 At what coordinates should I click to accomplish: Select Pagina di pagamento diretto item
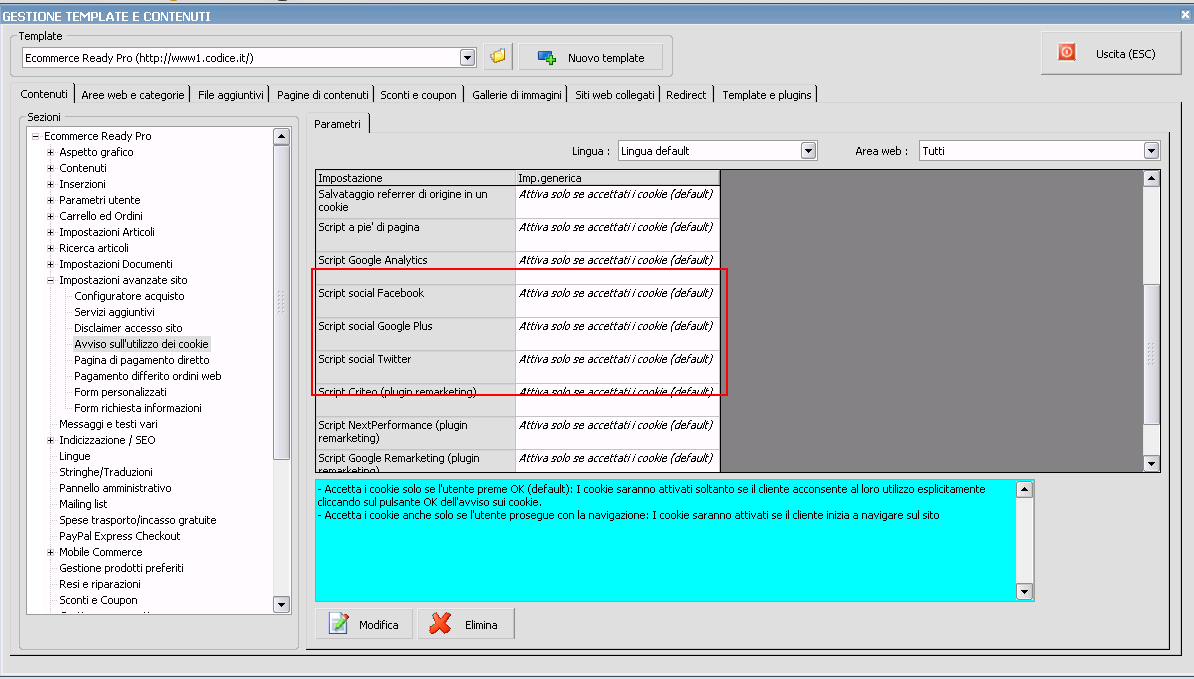coord(142,360)
